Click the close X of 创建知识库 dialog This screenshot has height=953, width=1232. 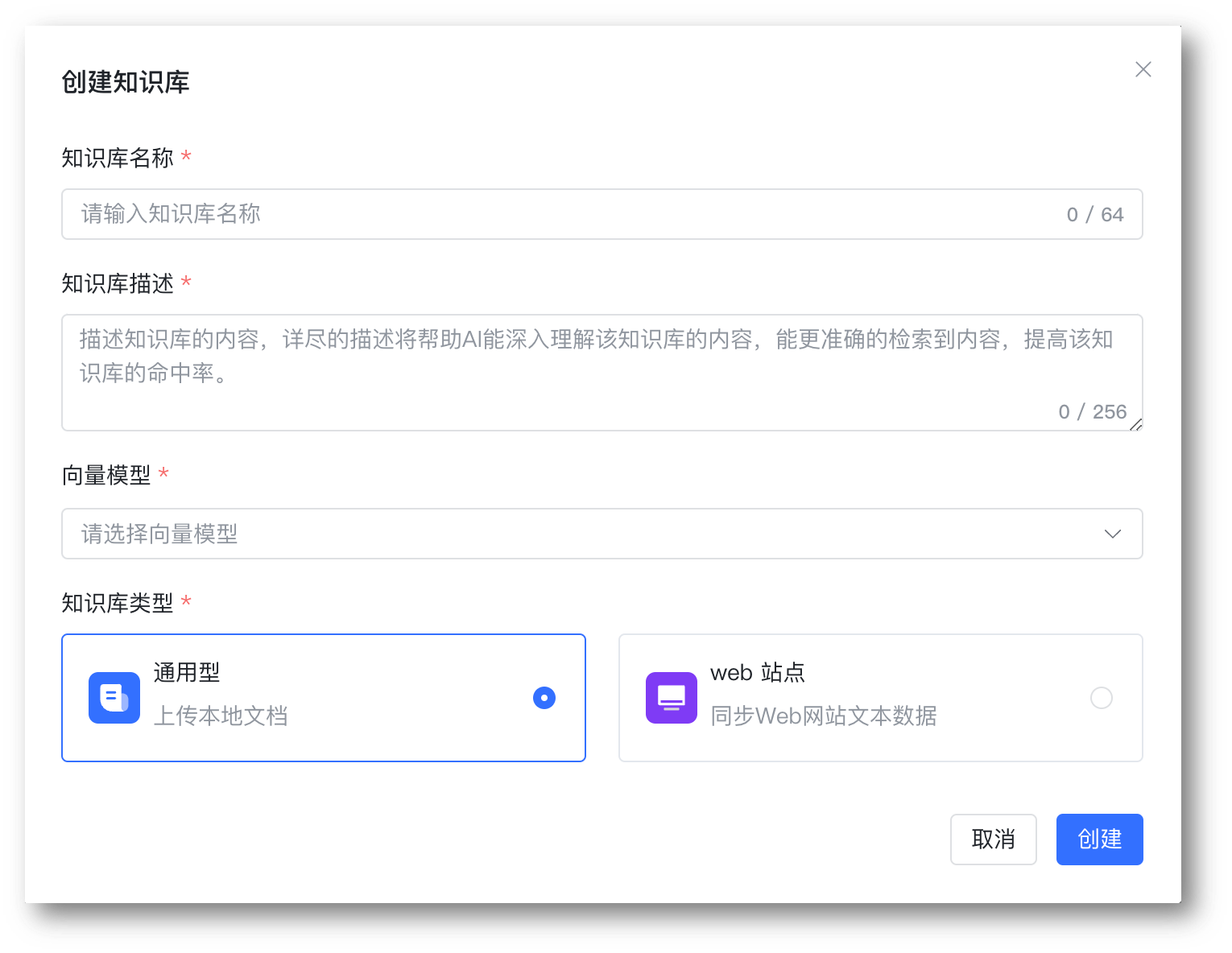(1143, 69)
